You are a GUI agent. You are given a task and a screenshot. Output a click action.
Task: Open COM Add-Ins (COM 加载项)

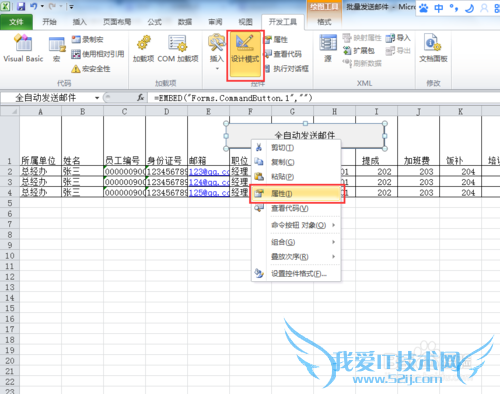click(178, 49)
